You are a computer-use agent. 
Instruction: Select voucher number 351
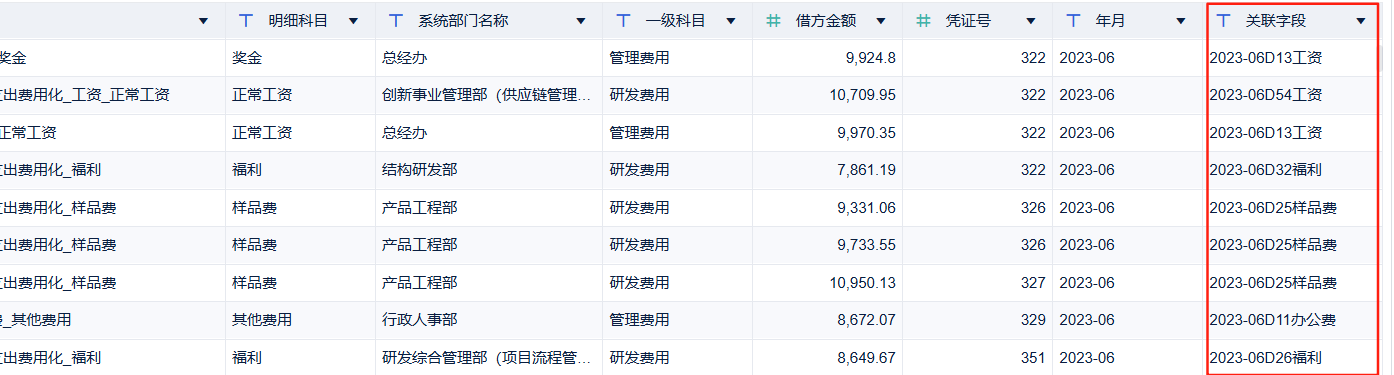(1033, 358)
